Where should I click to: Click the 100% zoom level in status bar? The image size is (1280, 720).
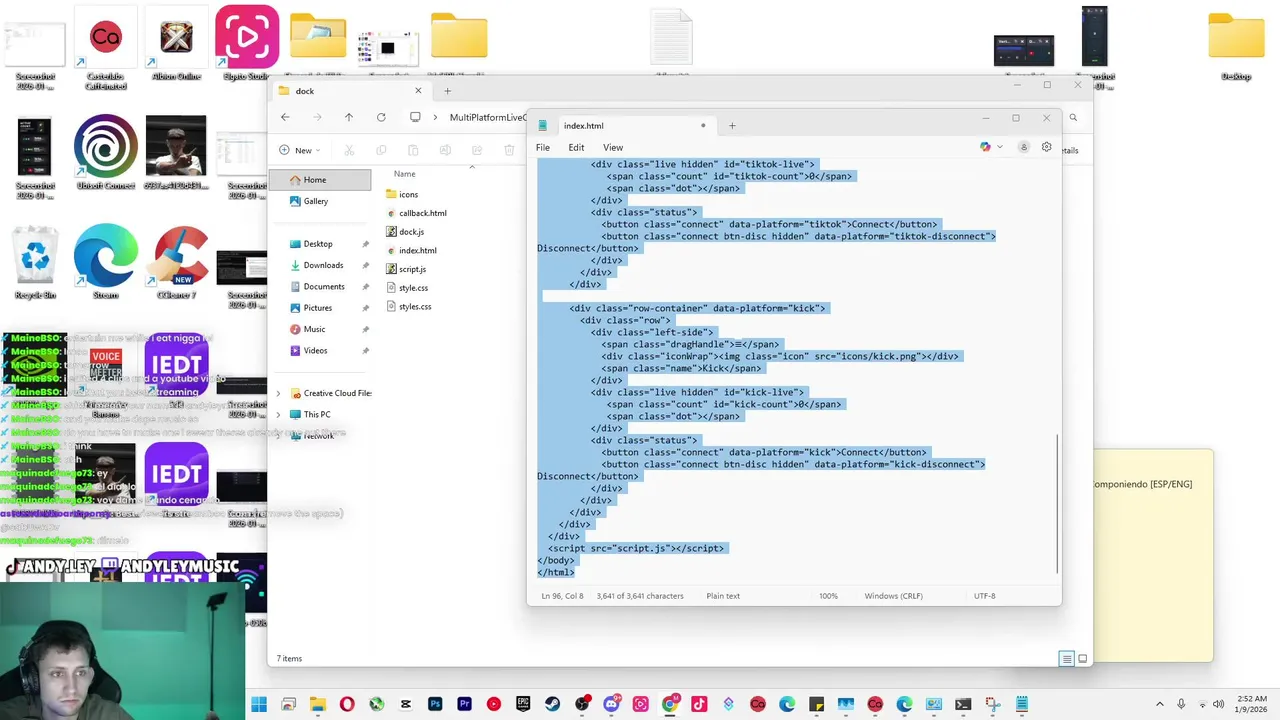pos(828,596)
